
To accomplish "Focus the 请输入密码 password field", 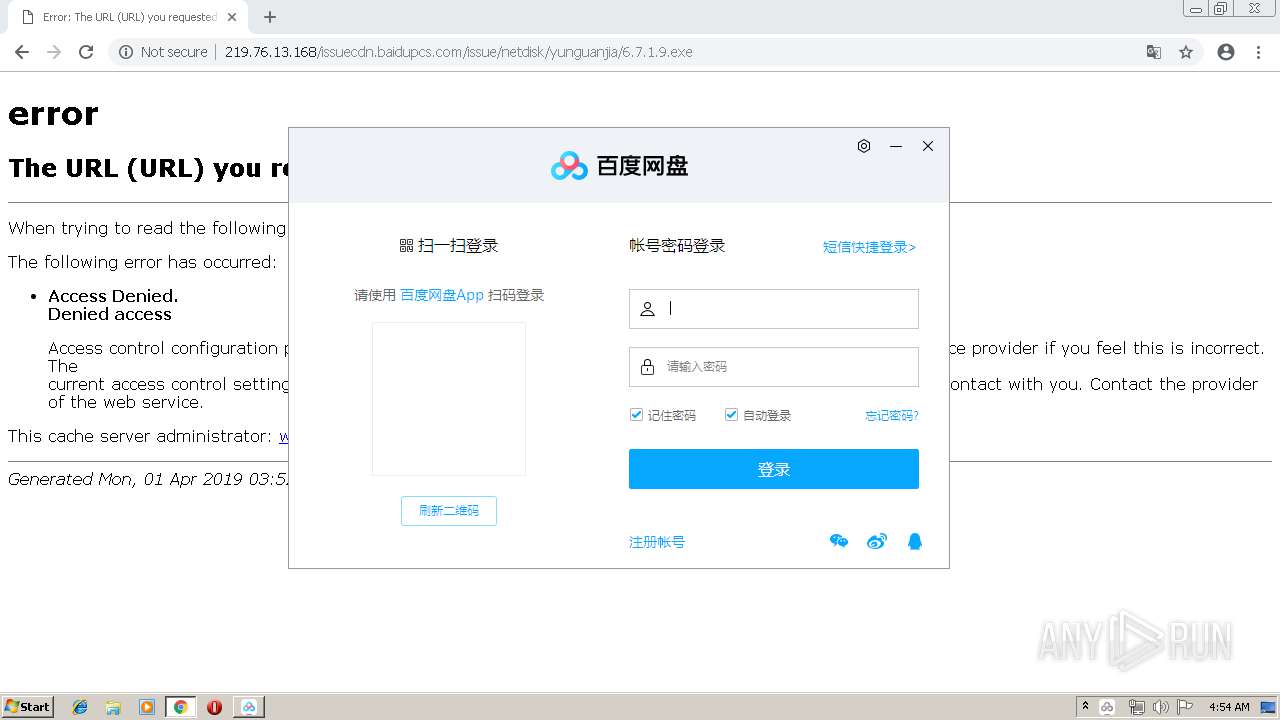I will coord(774,367).
